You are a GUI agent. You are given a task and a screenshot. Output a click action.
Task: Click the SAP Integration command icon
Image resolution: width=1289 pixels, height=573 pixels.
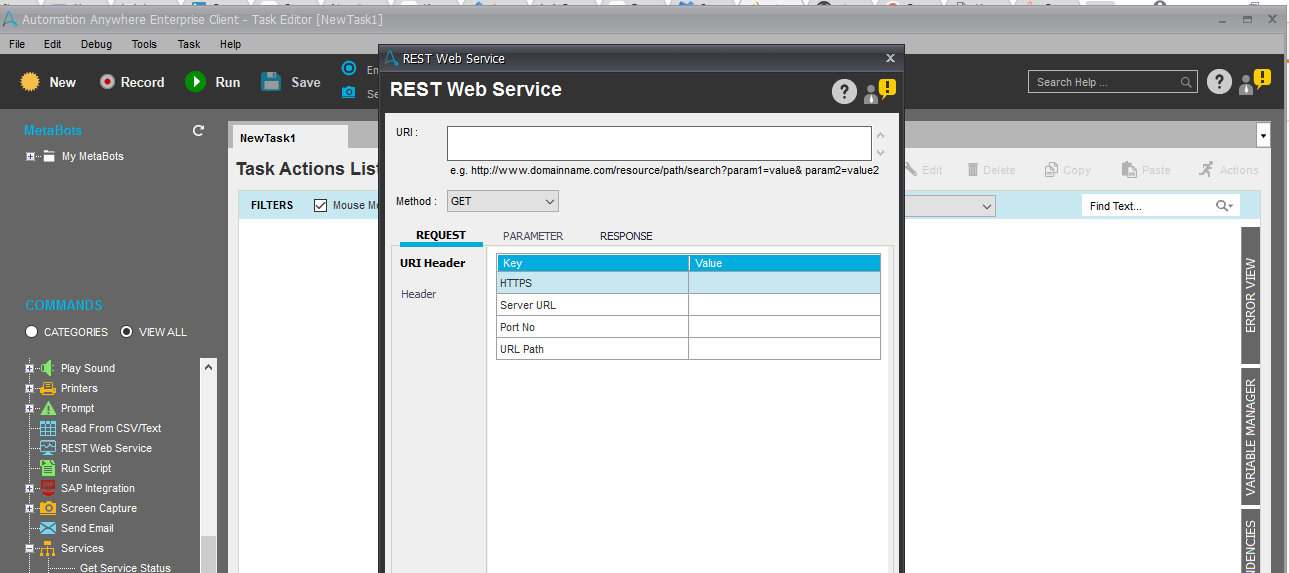[x=48, y=488]
